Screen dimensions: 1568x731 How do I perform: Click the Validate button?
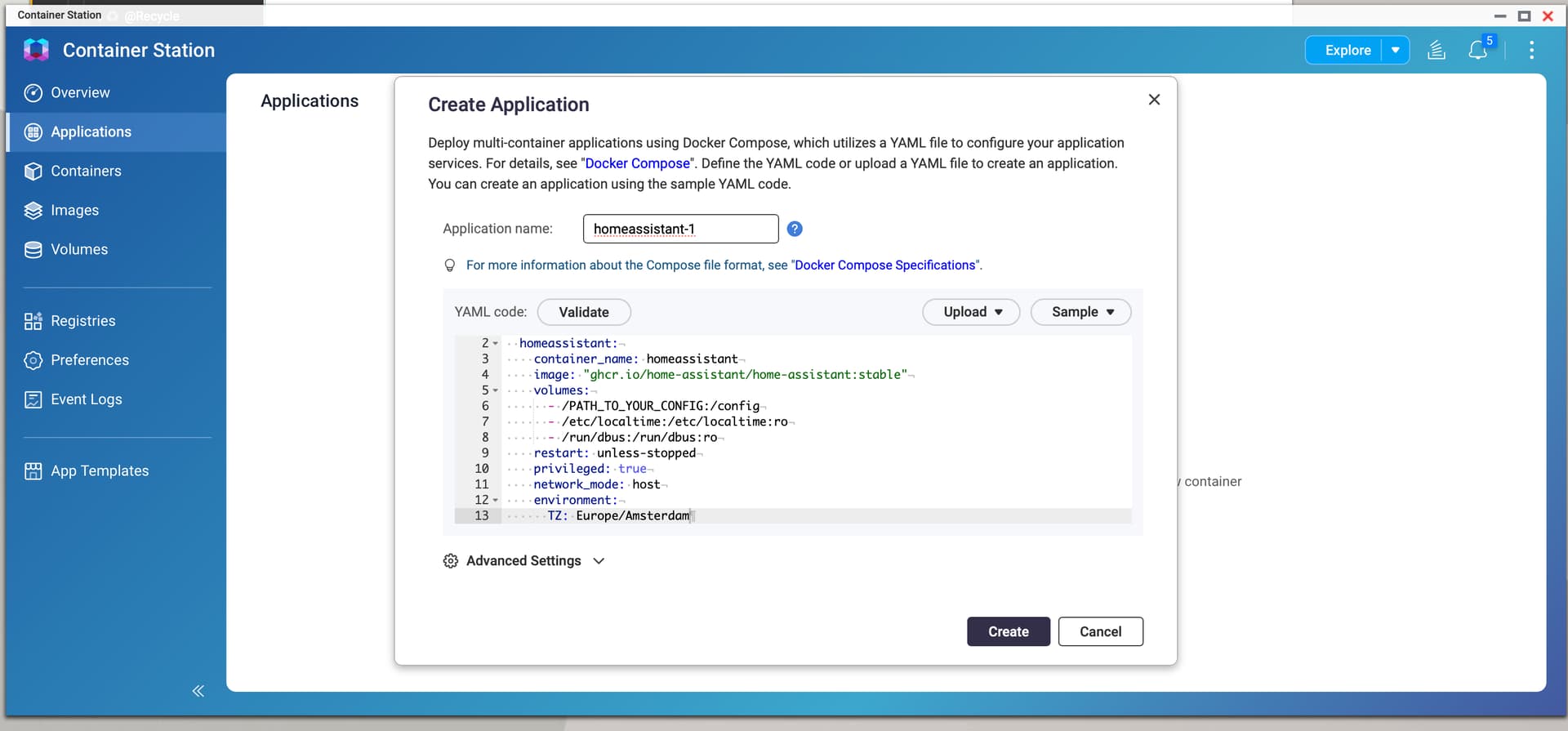coord(584,312)
